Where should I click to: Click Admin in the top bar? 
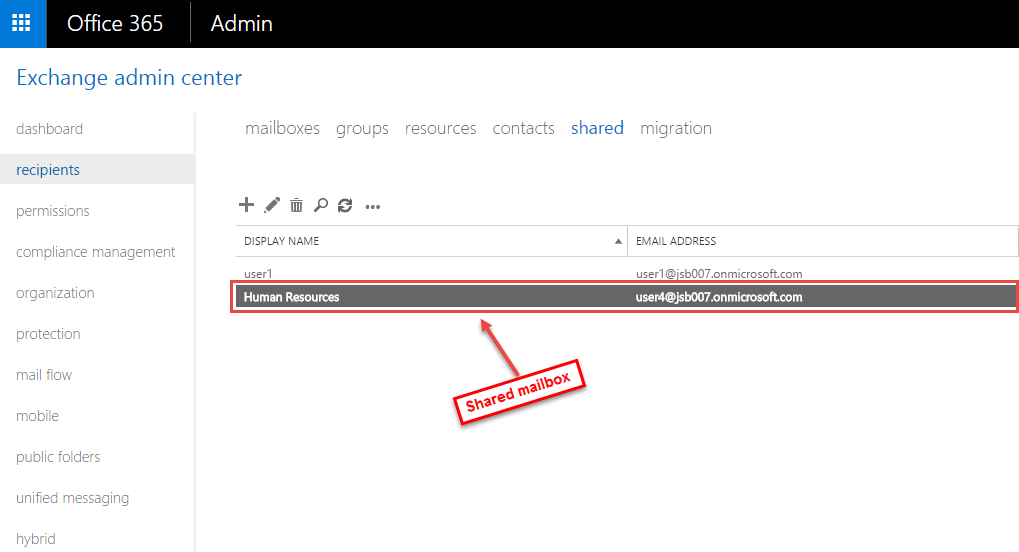(x=241, y=23)
